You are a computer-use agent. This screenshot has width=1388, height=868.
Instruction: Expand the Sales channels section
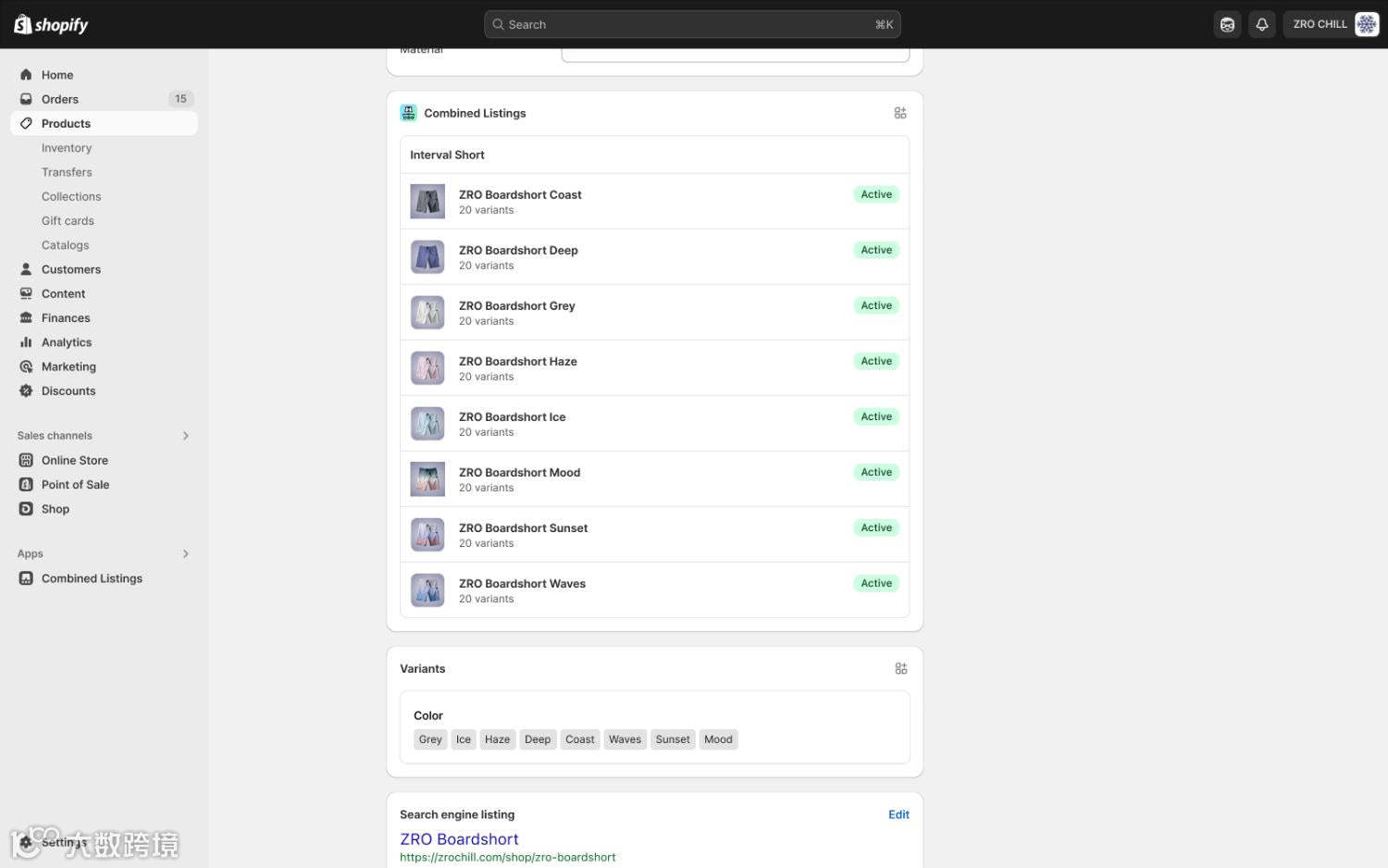point(186,436)
